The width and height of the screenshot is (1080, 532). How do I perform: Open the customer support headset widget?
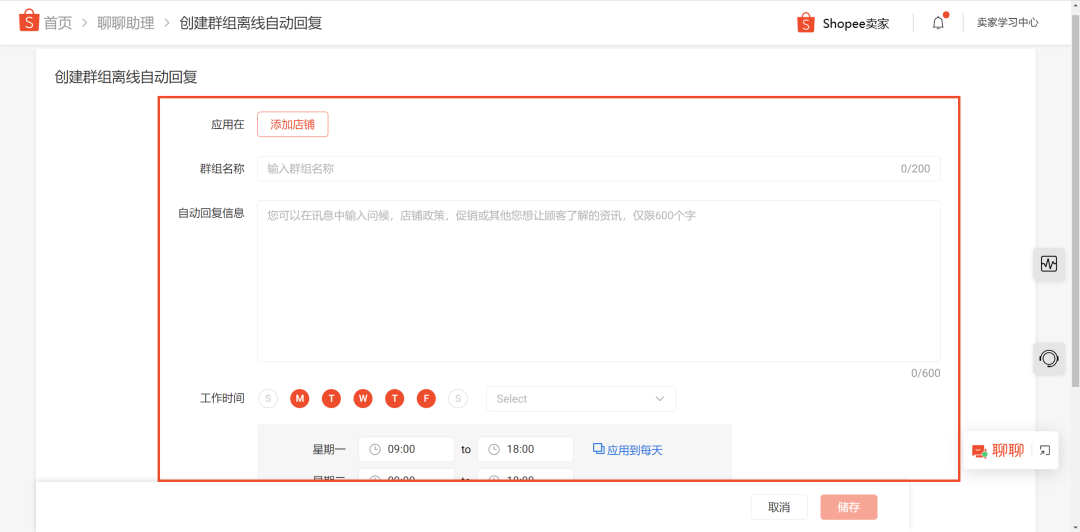[1048, 358]
